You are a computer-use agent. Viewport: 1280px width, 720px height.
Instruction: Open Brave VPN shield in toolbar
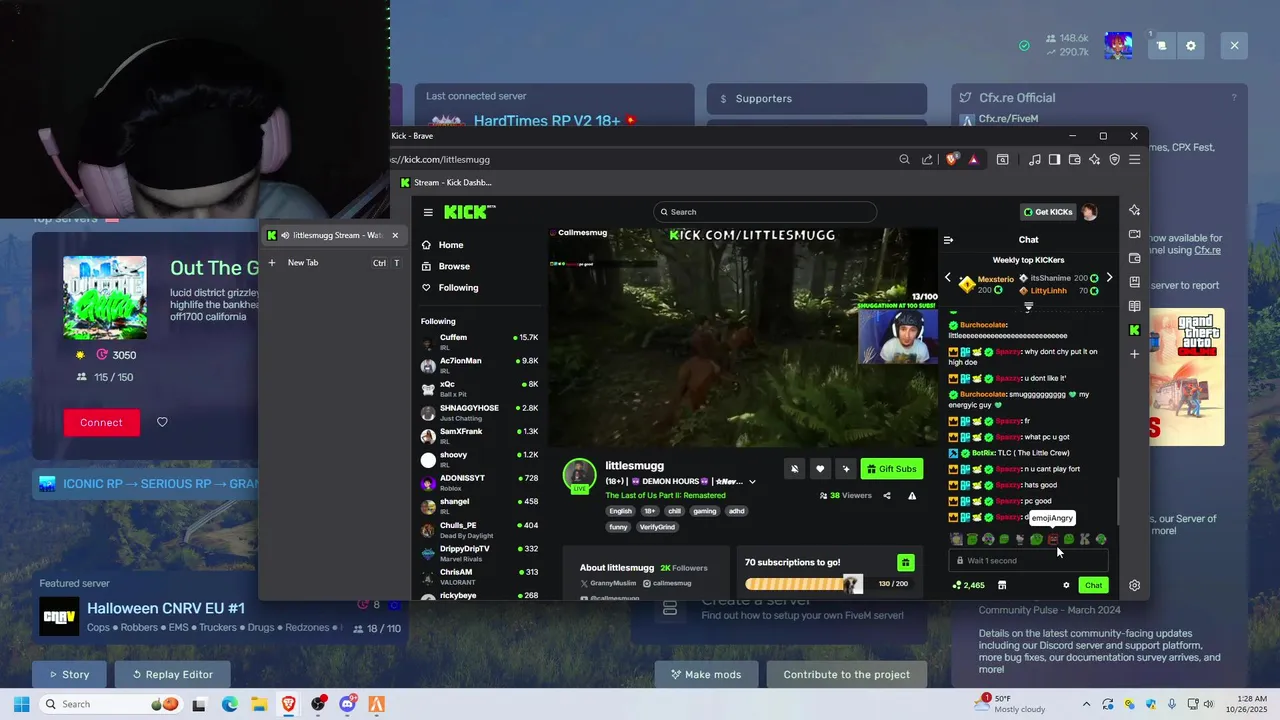point(1115,159)
